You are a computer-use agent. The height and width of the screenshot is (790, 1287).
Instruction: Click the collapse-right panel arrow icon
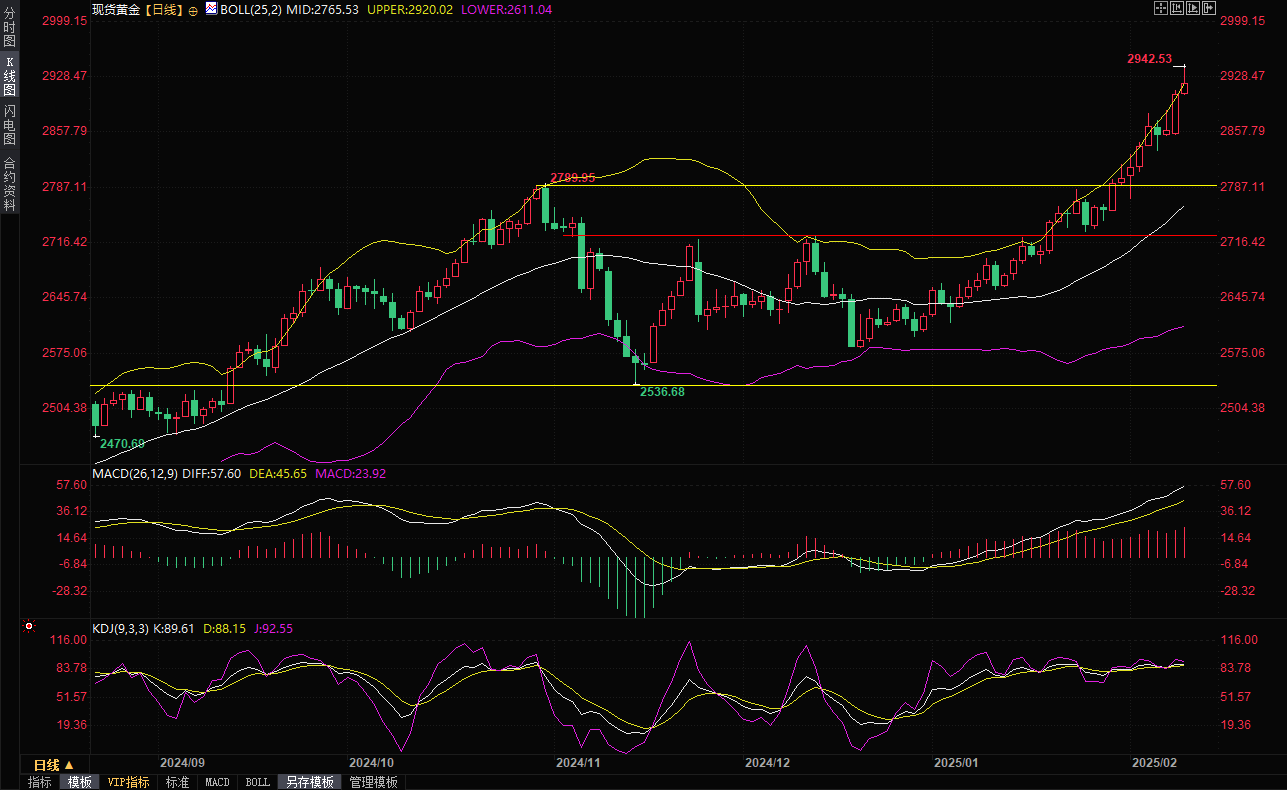click(1209, 8)
